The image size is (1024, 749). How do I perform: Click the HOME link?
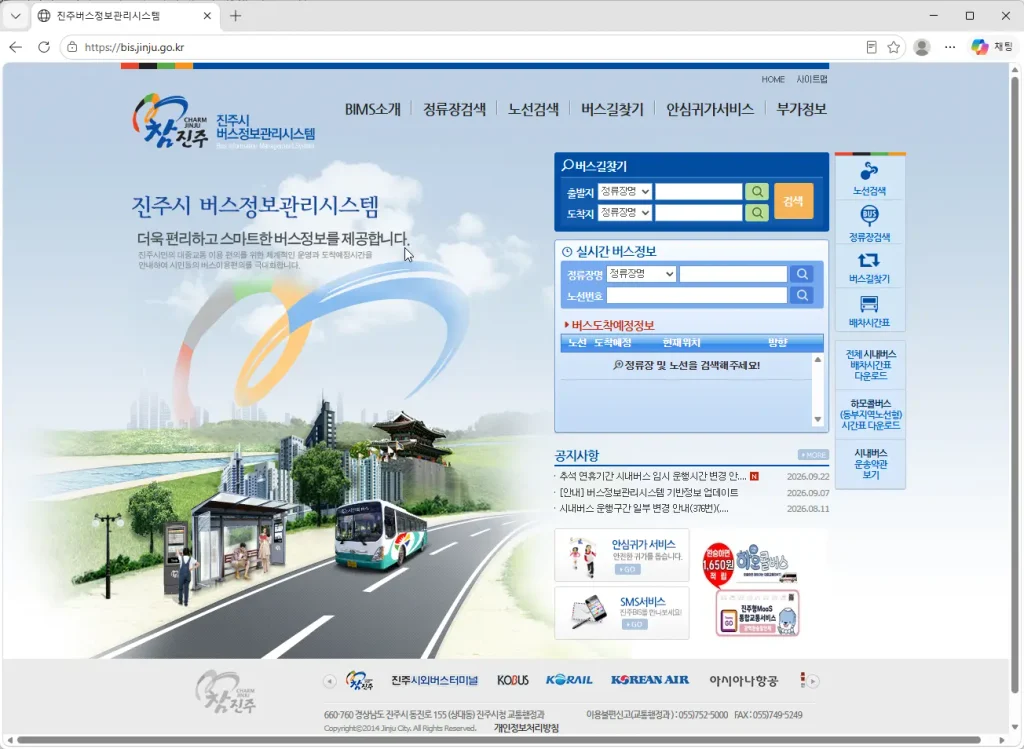click(x=773, y=79)
